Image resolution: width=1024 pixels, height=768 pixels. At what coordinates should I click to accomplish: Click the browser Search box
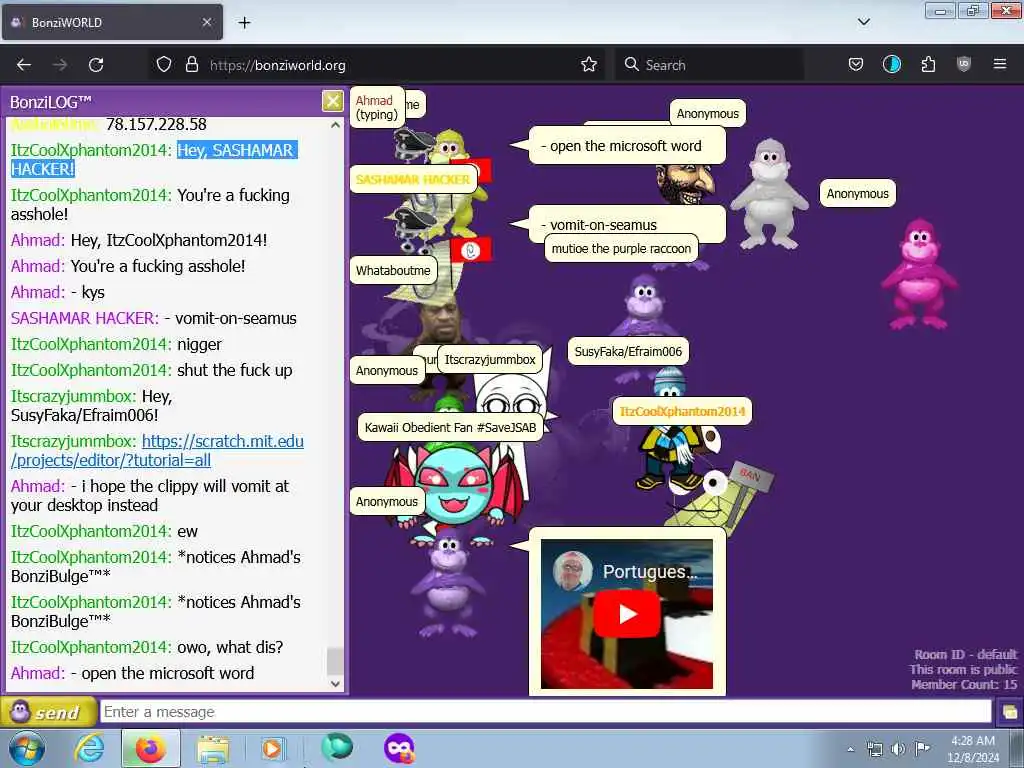click(710, 65)
